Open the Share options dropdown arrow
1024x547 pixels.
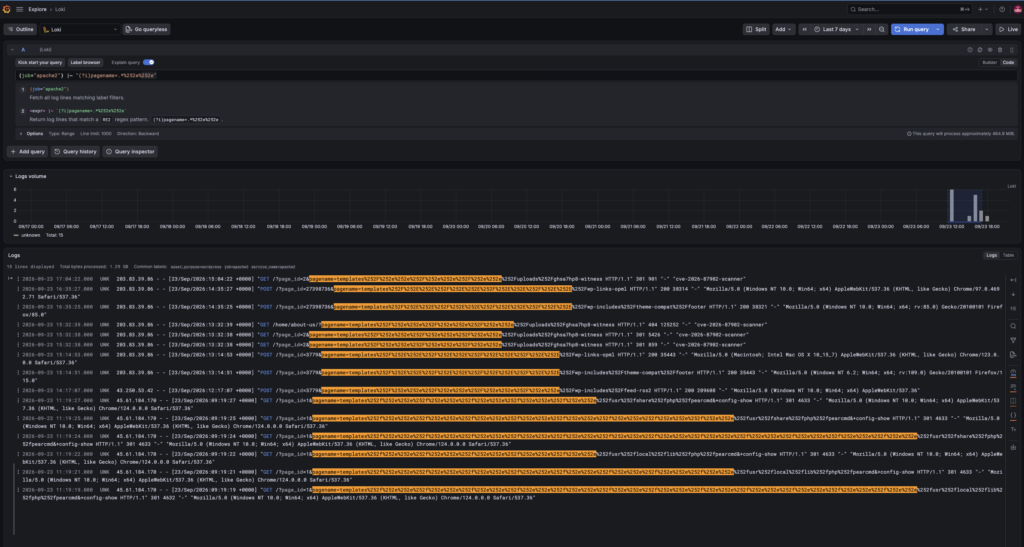click(x=986, y=29)
